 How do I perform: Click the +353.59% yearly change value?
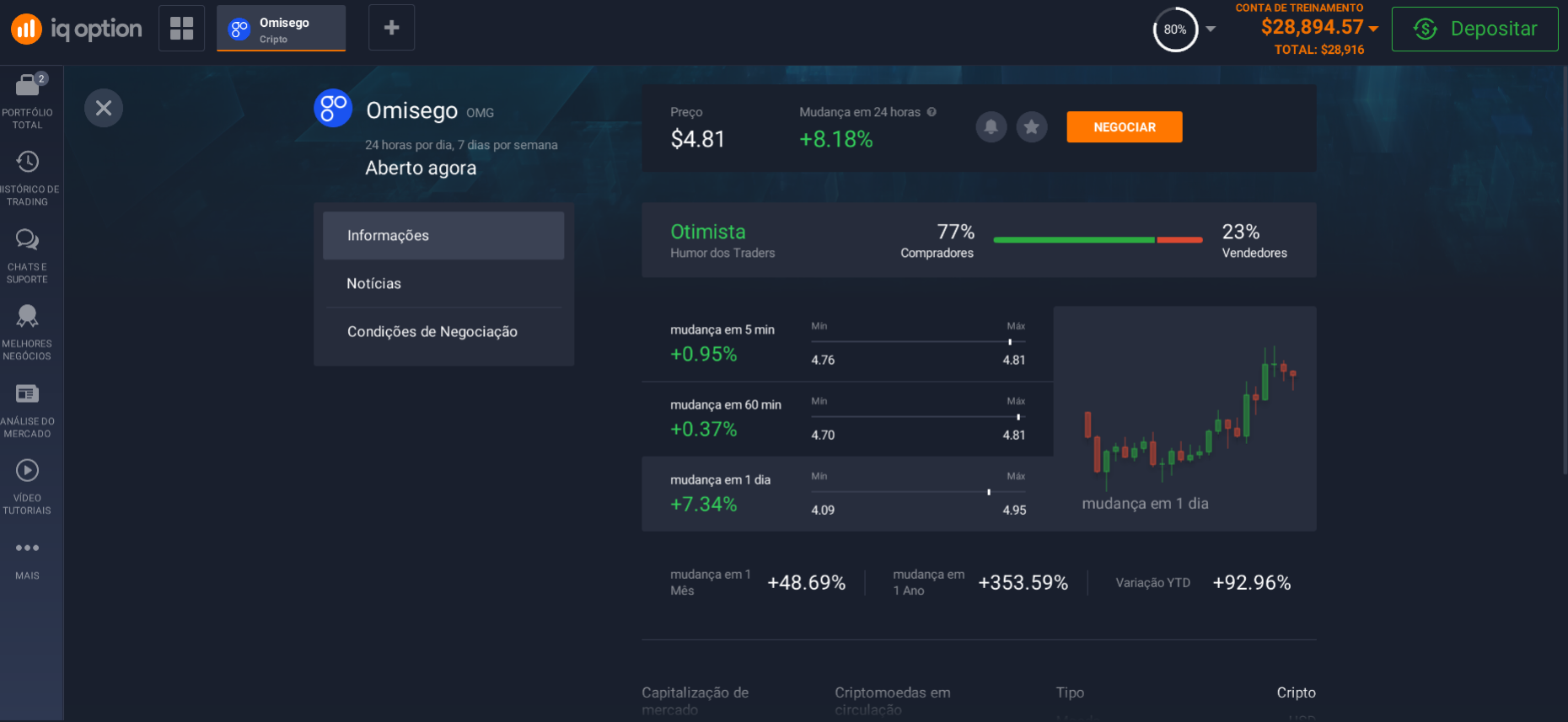[1023, 582]
